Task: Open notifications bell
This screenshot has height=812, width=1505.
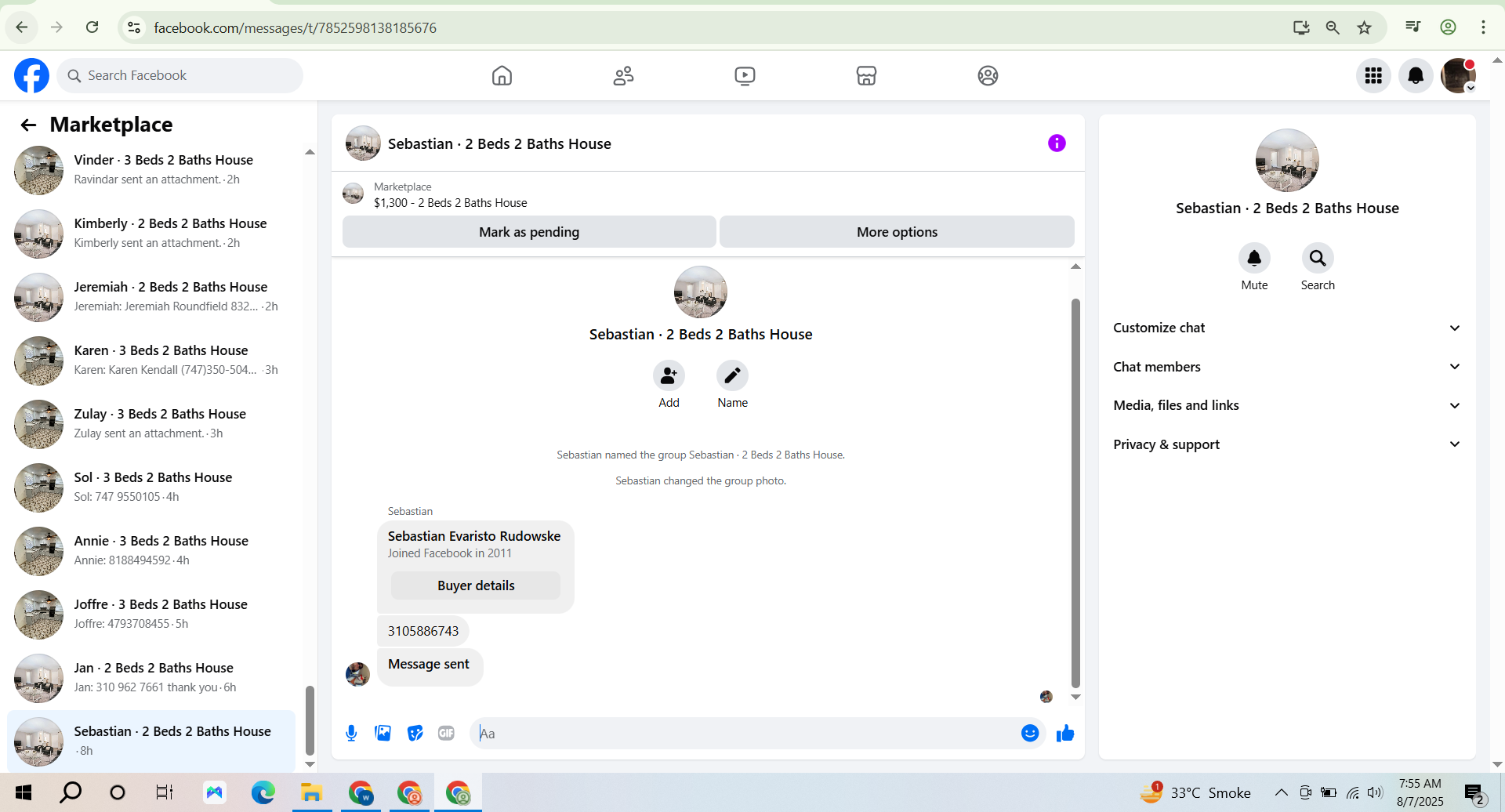Action: (1416, 75)
